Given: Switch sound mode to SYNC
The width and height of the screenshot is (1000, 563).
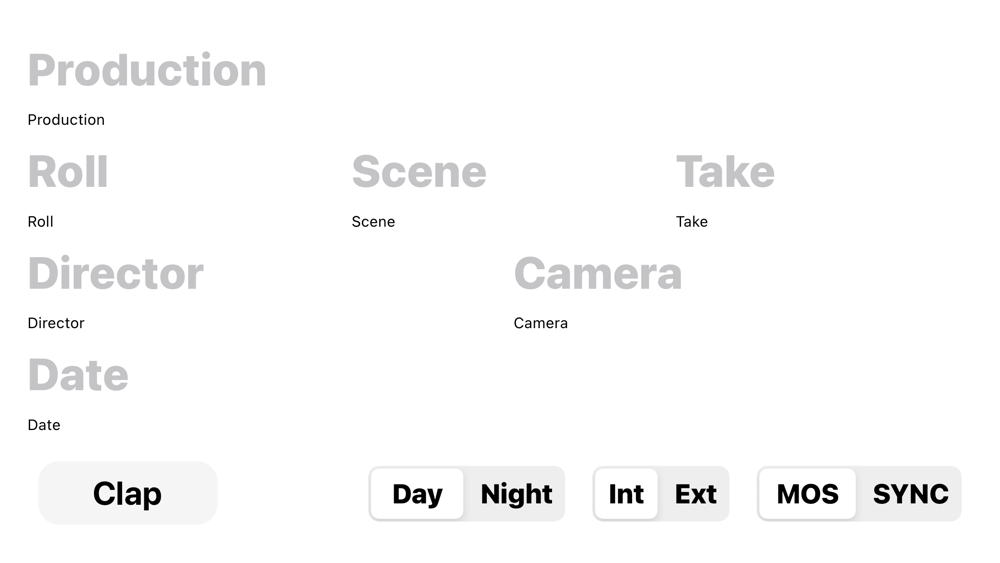Looking at the screenshot, I should click(910, 494).
